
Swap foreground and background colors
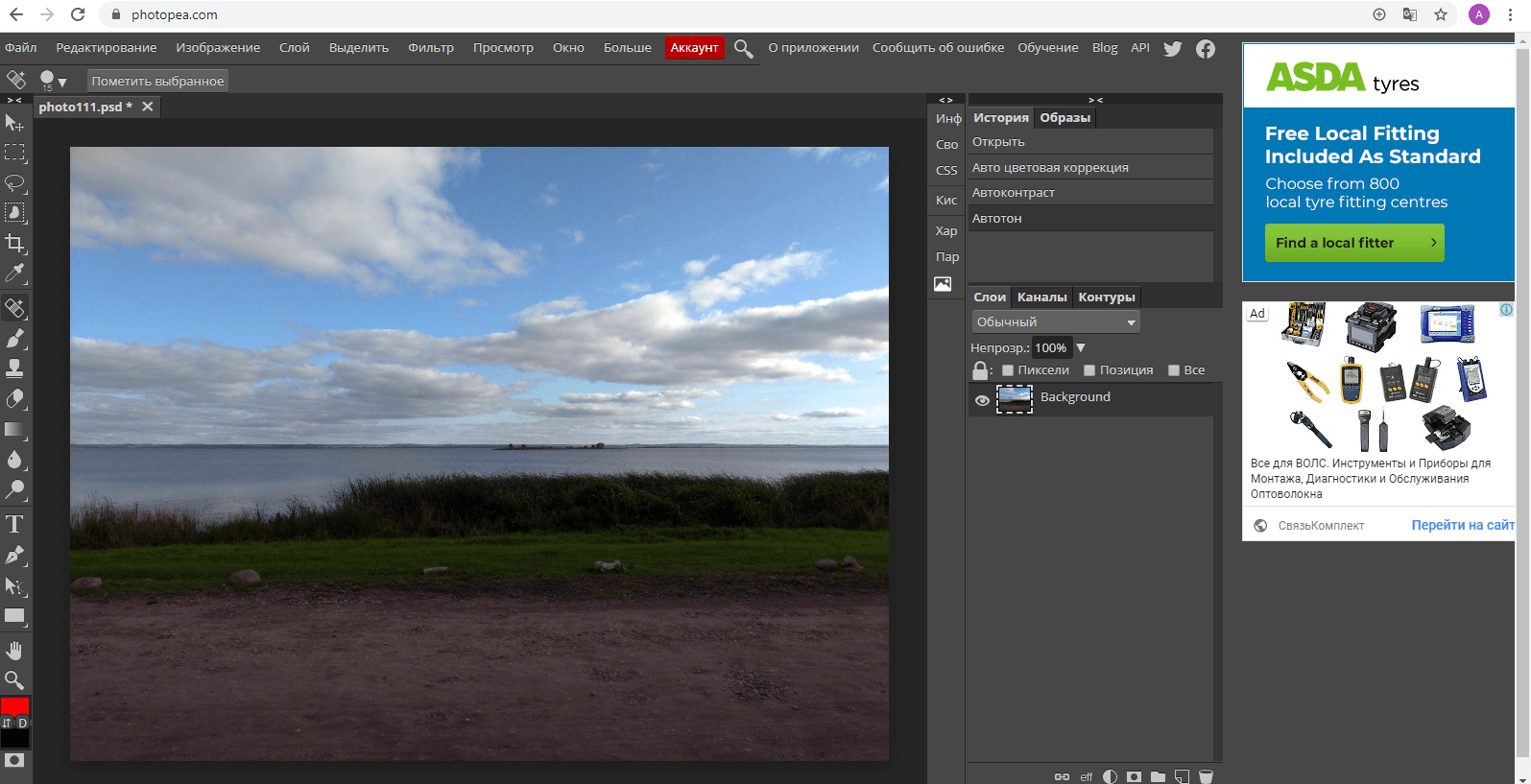point(7,724)
